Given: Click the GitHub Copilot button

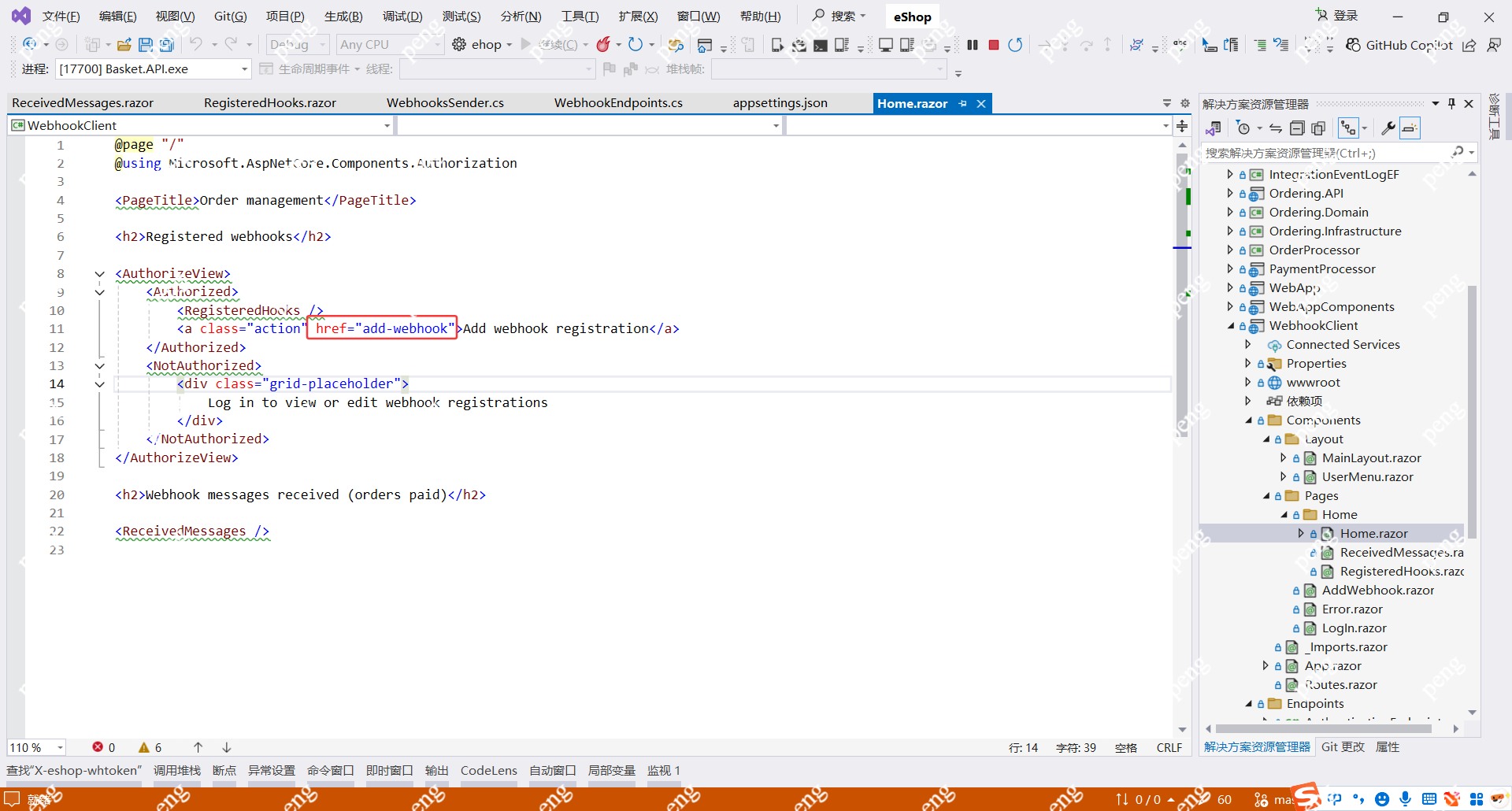Looking at the screenshot, I should [1399, 45].
